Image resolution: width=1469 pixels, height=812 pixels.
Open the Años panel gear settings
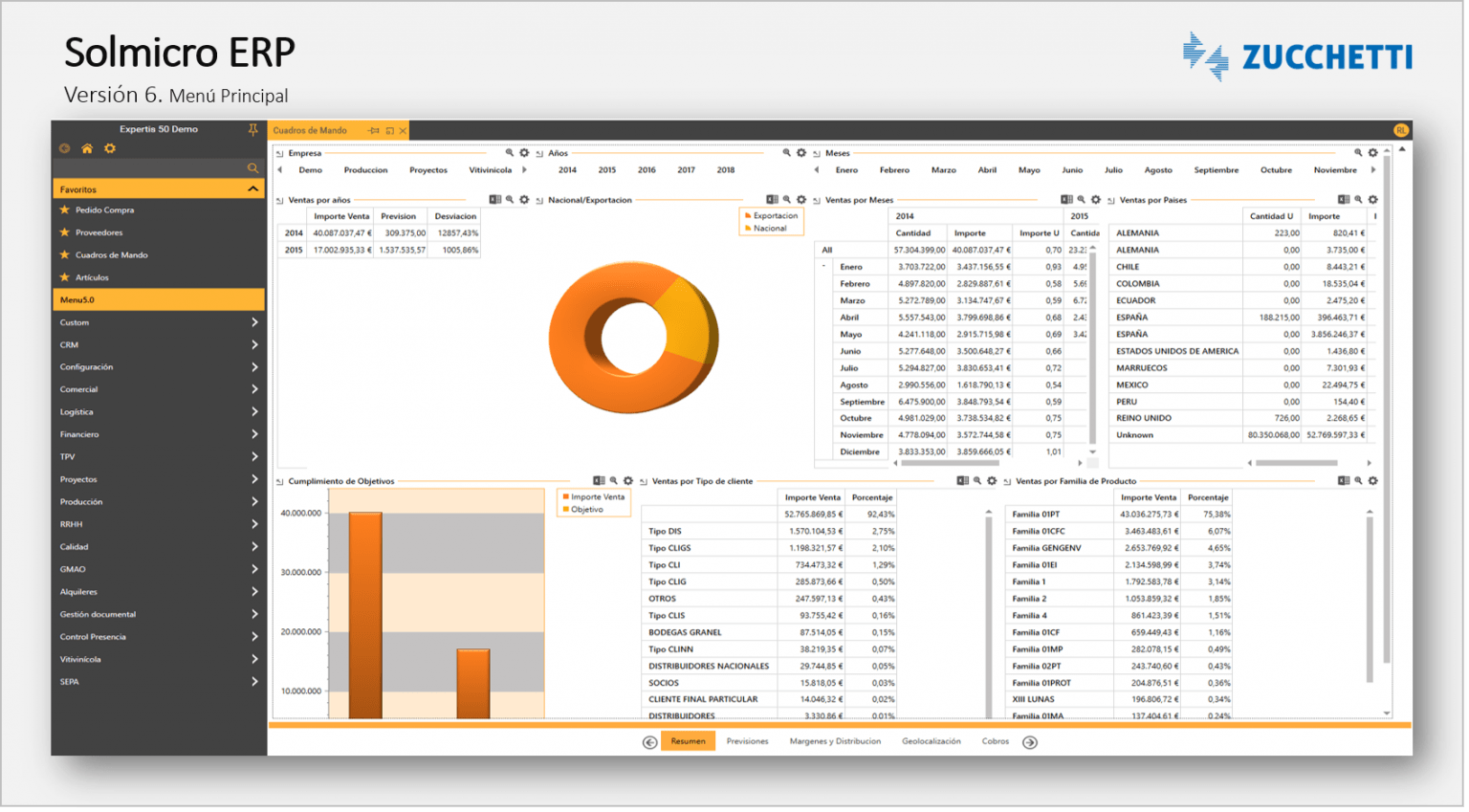(x=802, y=153)
